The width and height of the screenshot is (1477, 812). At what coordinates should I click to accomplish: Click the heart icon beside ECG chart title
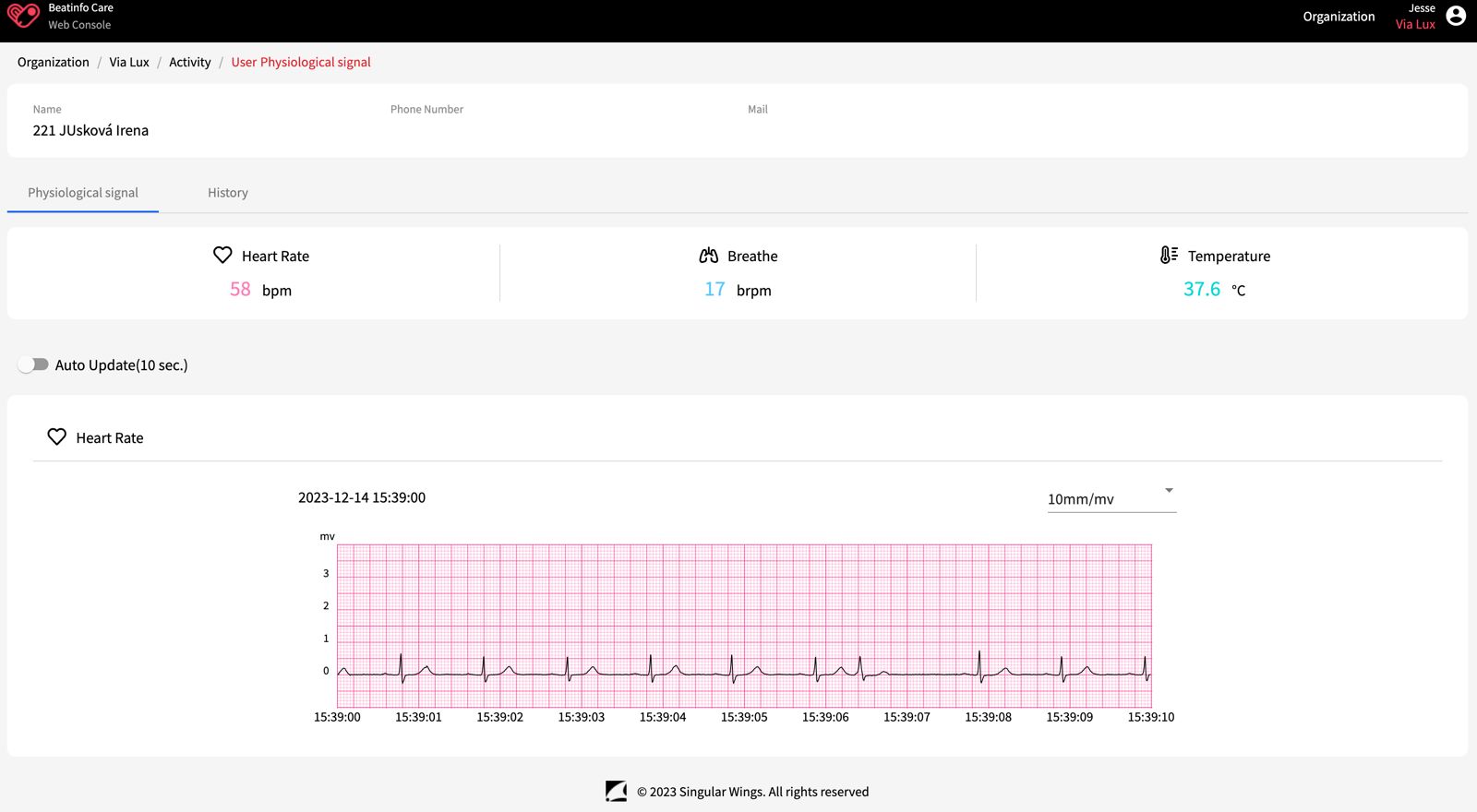[57, 436]
